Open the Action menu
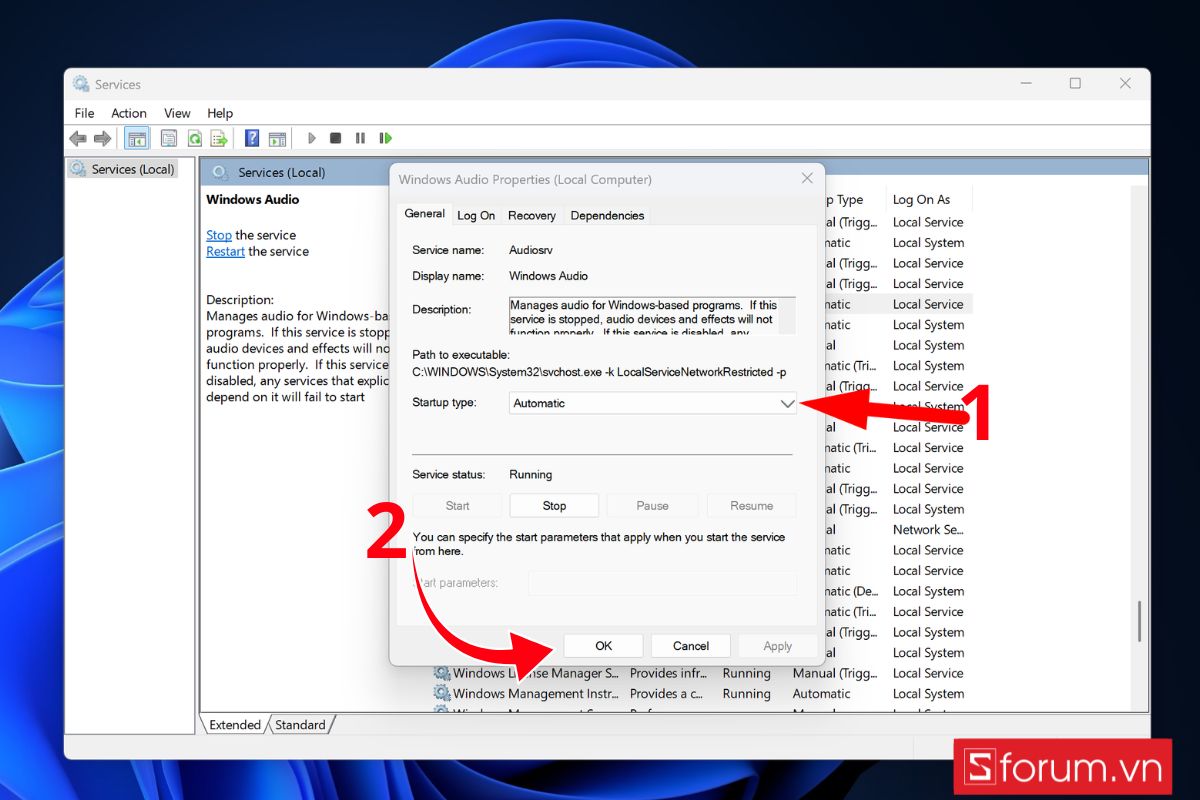This screenshot has height=800, width=1200. pyautogui.click(x=129, y=113)
